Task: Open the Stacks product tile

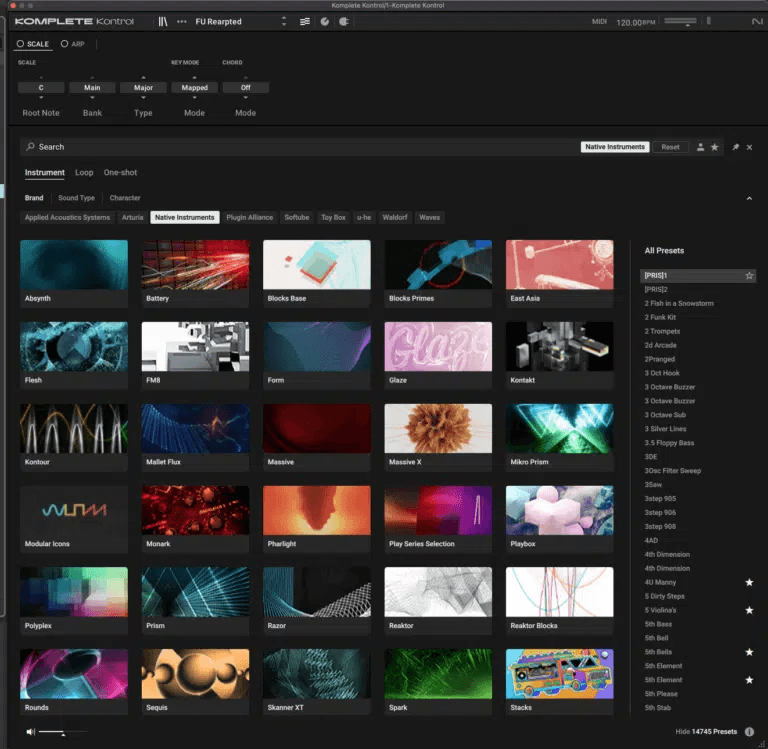Action: coord(559,682)
